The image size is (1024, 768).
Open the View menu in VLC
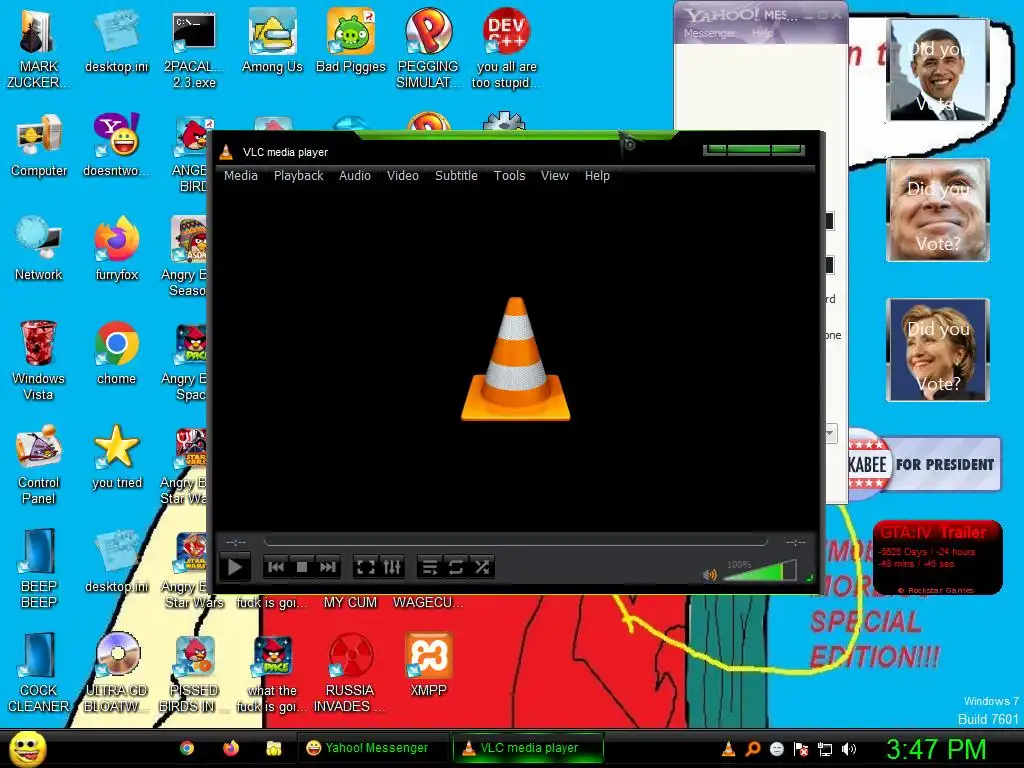(x=554, y=176)
